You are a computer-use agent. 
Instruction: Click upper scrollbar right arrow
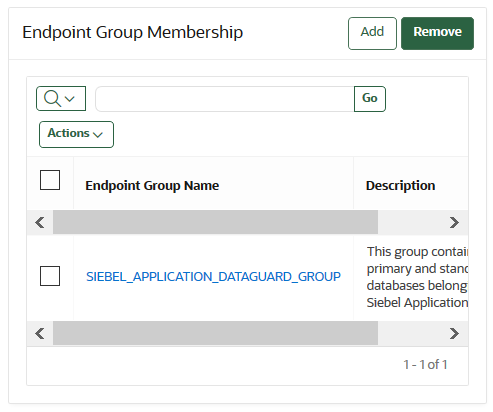coord(454,222)
